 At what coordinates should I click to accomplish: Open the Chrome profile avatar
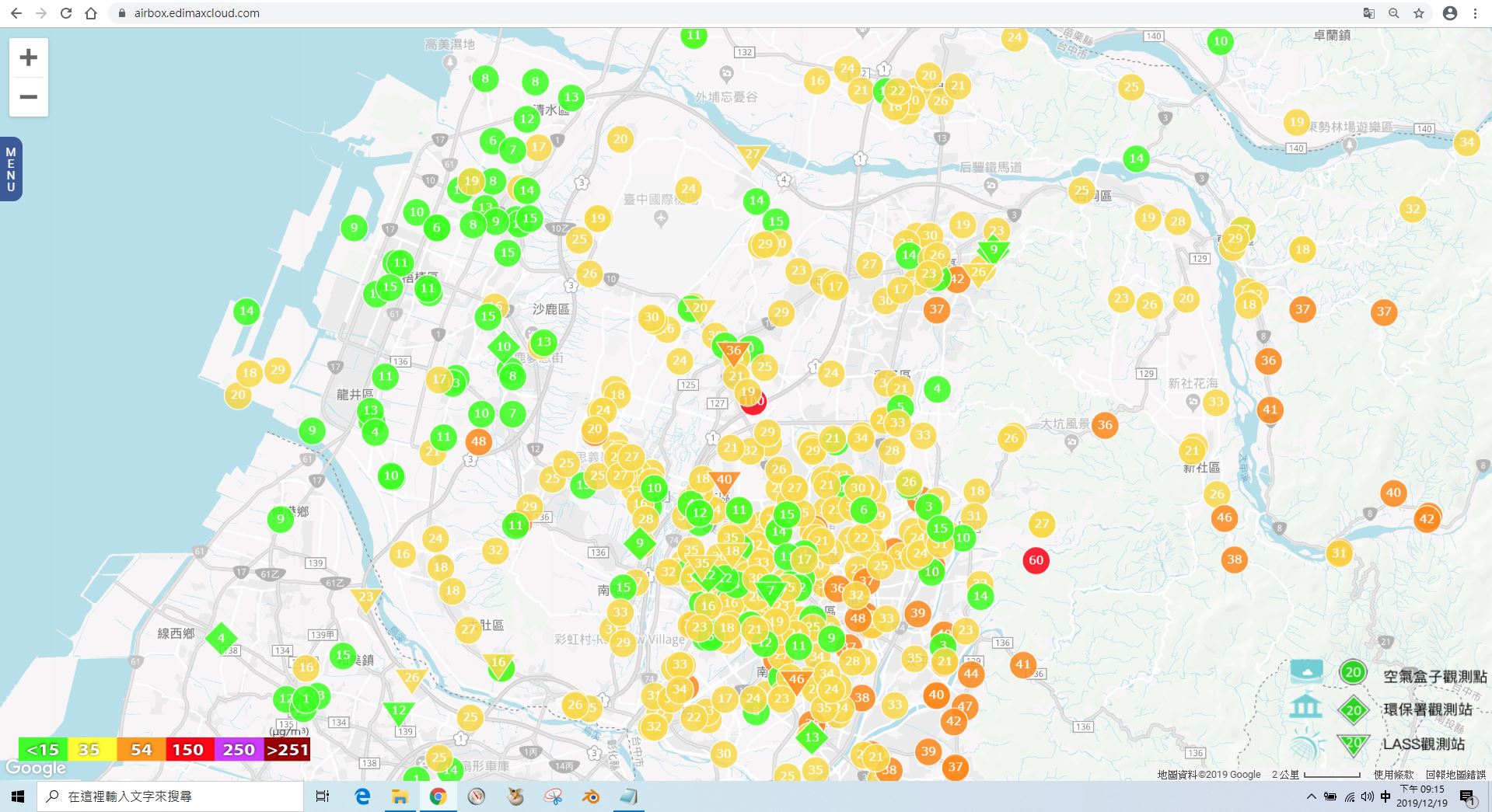[x=1450, y=13]
